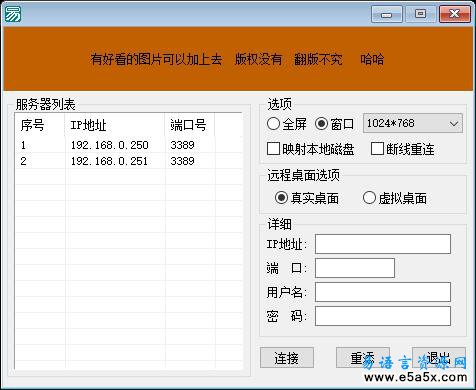The image size is (476, 390).
Task: Maximize the window
Action: point(421,14)
